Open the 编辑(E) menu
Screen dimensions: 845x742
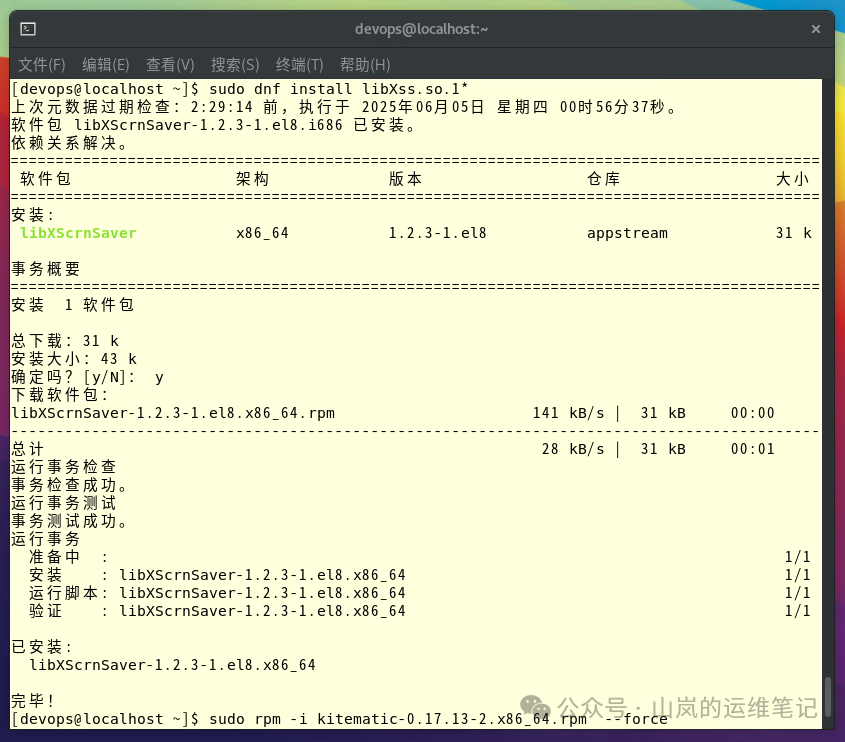point(106,65)
